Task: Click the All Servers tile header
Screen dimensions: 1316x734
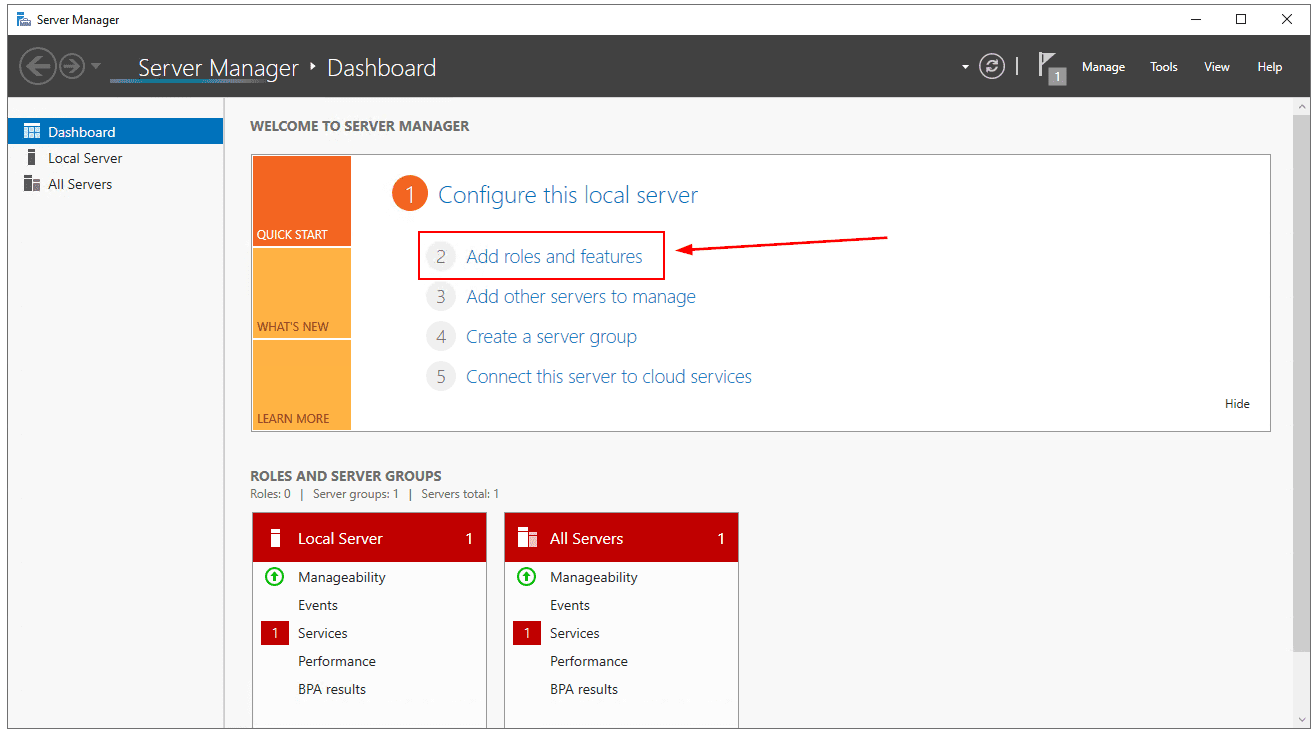Action: 621,538
